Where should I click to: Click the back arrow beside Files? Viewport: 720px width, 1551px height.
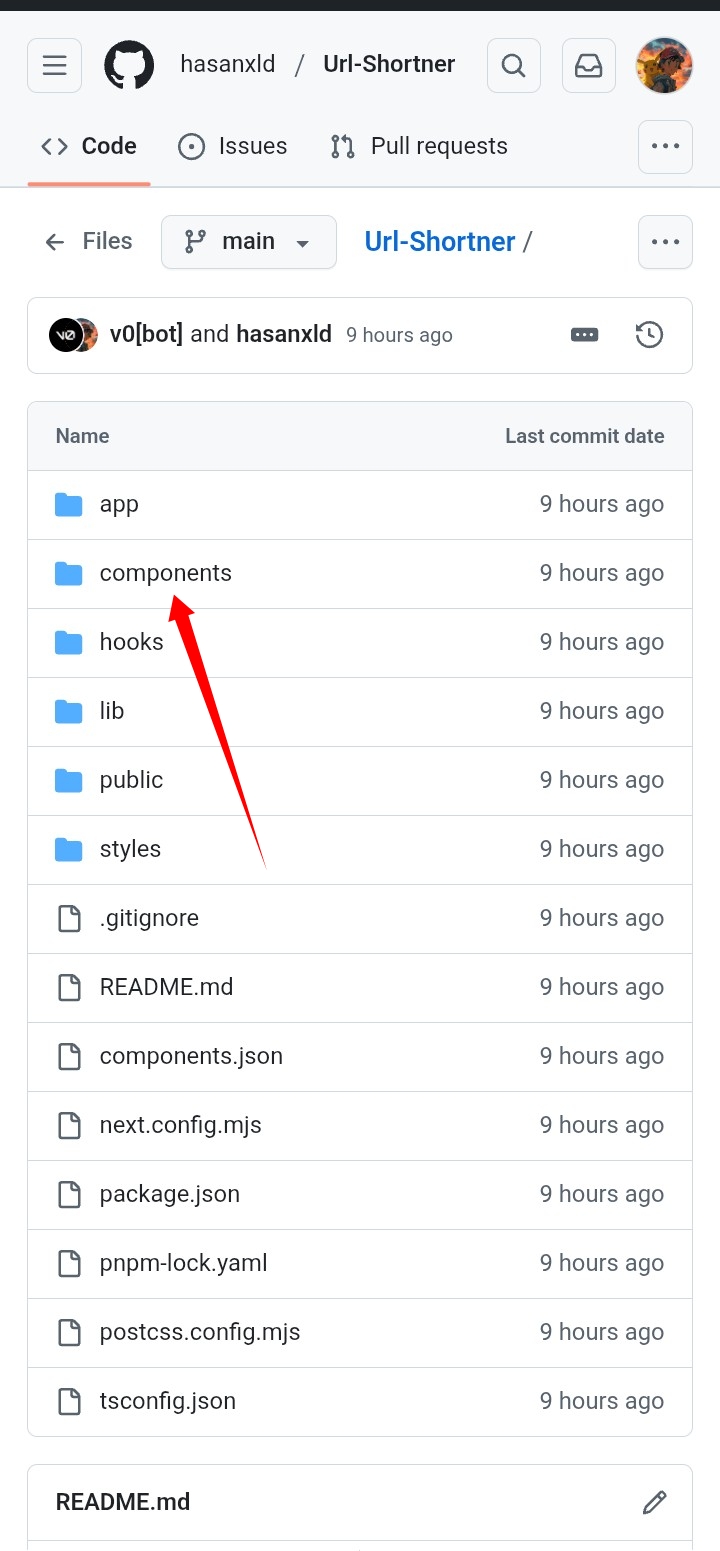click(55, 242)
